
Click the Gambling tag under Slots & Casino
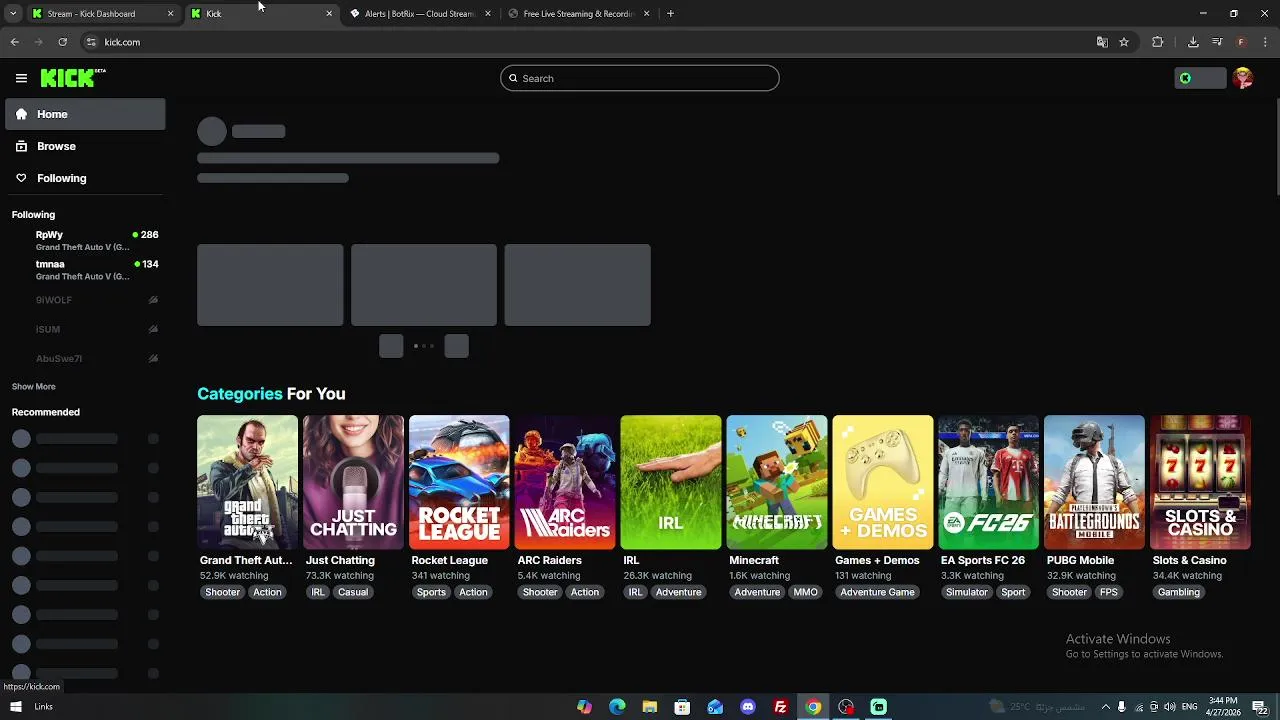pyautogui.click(x=1179, y=592)
